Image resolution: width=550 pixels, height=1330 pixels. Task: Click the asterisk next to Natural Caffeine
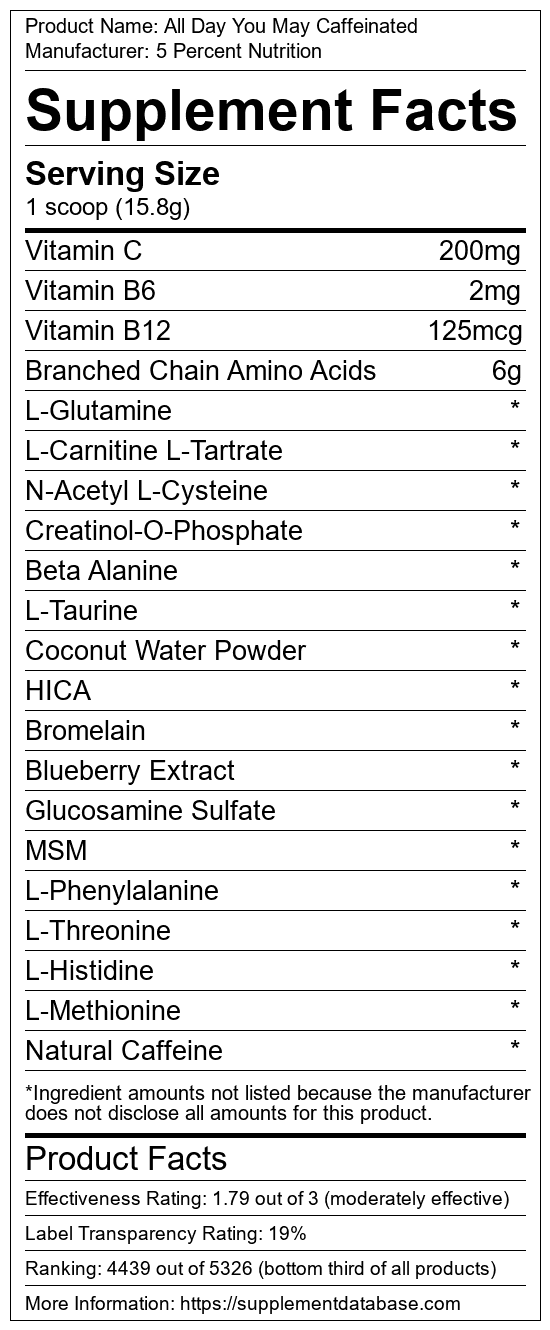point(515,1048)
